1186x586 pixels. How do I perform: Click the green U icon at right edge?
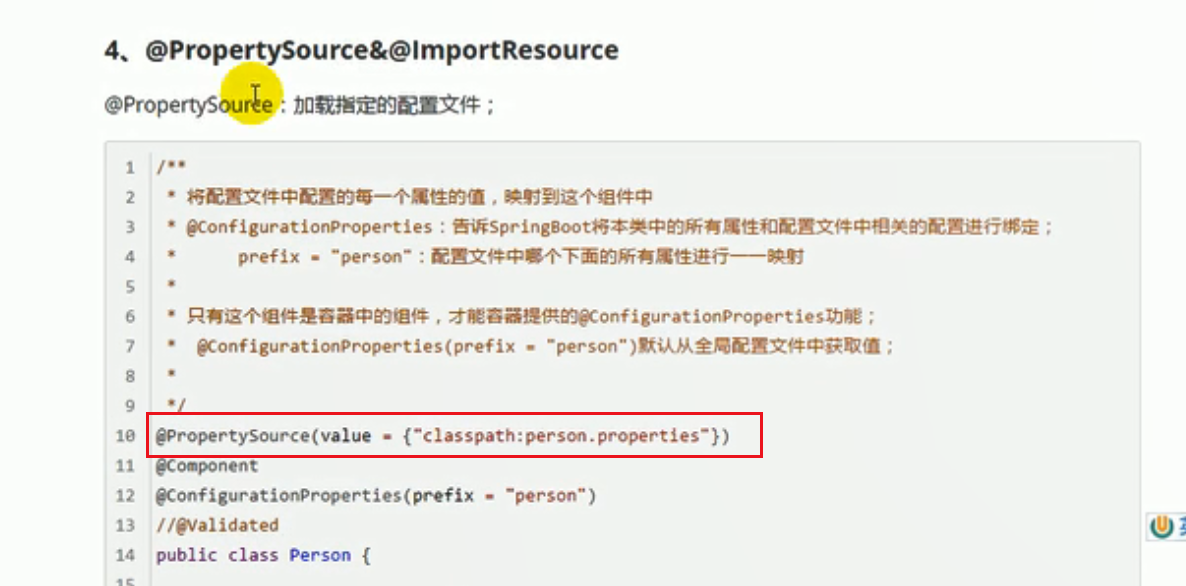[x=1160, y=526]
